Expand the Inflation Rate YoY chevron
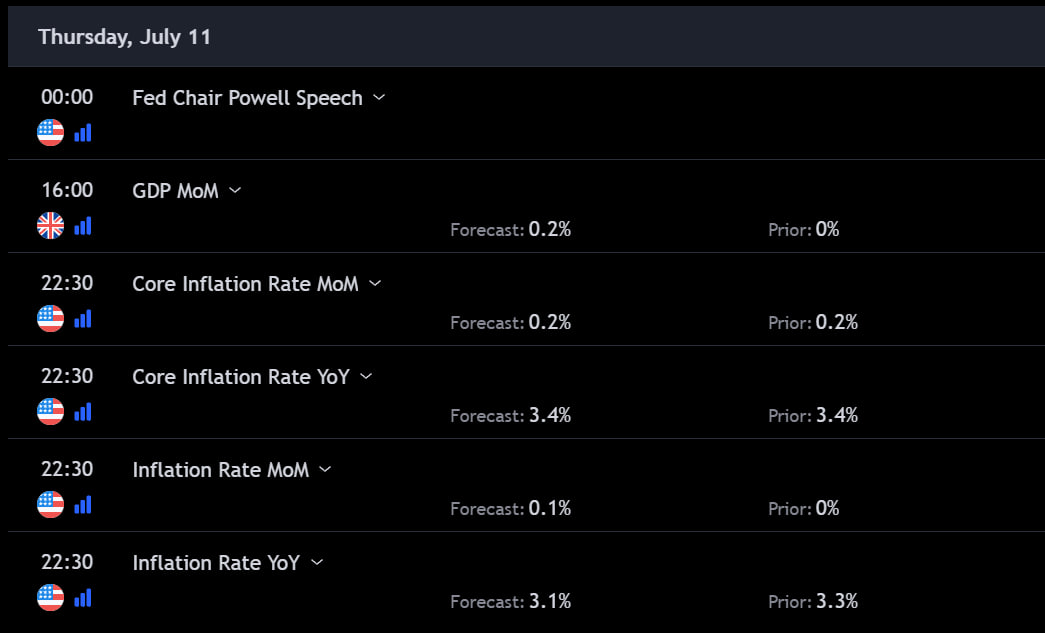1045x633 pixels. 317,562
